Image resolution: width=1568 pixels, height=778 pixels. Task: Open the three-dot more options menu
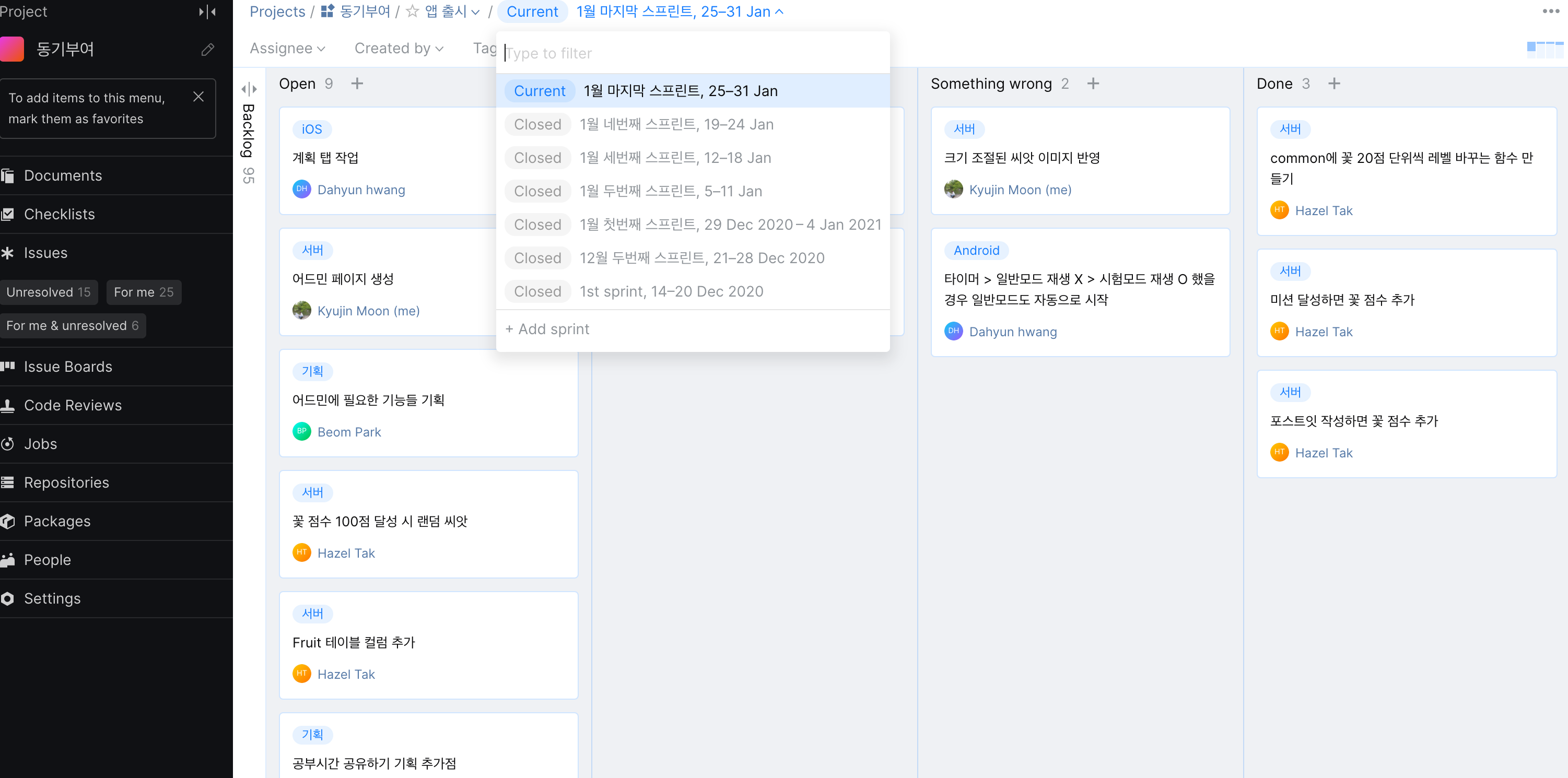pyautogui.click(x=1550, y=11)
